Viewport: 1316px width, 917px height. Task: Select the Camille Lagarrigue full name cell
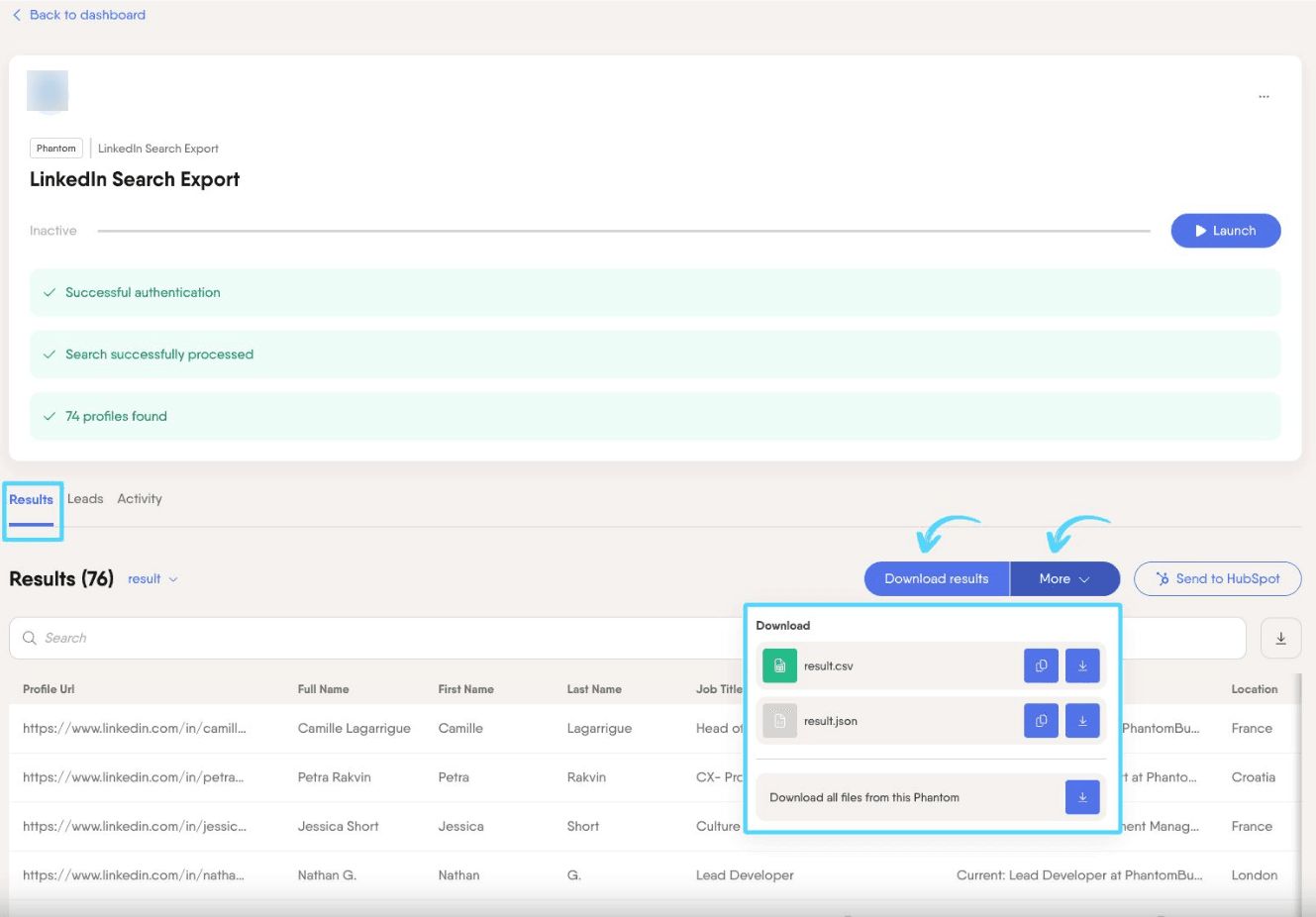click(354, 729)
